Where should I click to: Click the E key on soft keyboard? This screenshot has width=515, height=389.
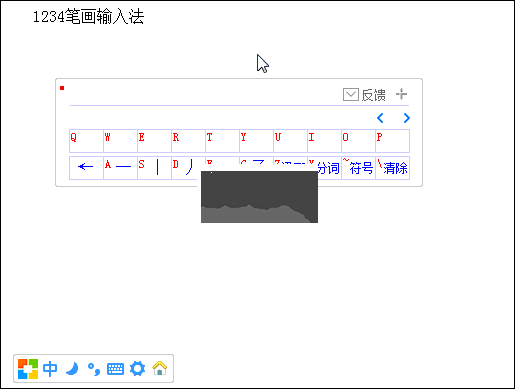[155, 141]
